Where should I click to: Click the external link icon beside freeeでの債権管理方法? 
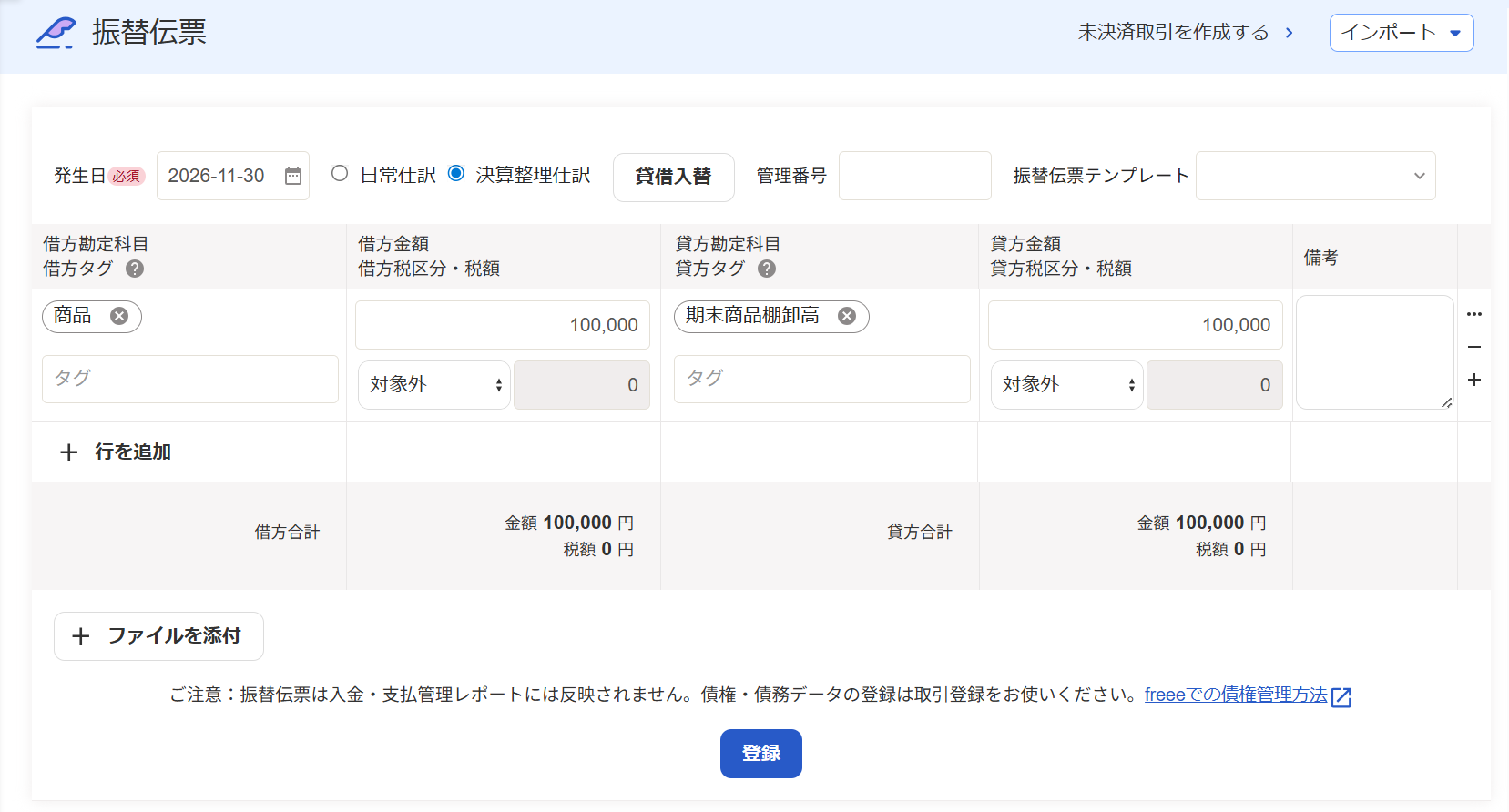click(x=1341, y=697)
